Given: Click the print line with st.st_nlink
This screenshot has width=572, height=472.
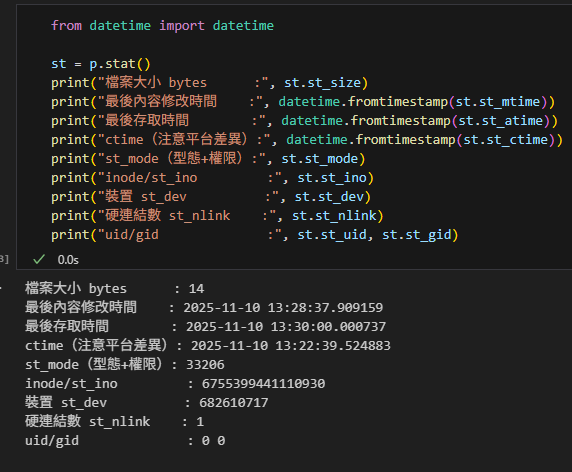Looking at the screenshot, I should [x=217, y=216].
